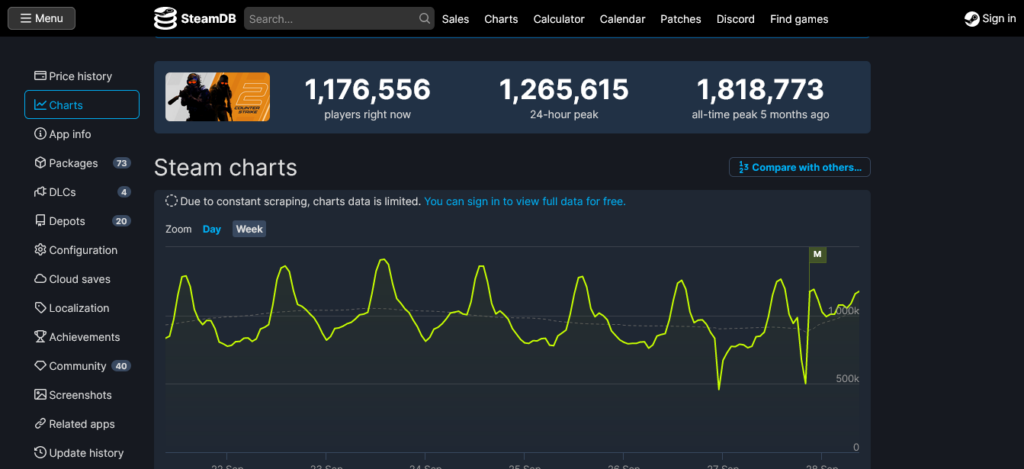The height and width of the screenshot is (469, 1024).
Task: Click the Charts line-graph sidebar icon
Action: pyautogui.click(x=40, y=105)
